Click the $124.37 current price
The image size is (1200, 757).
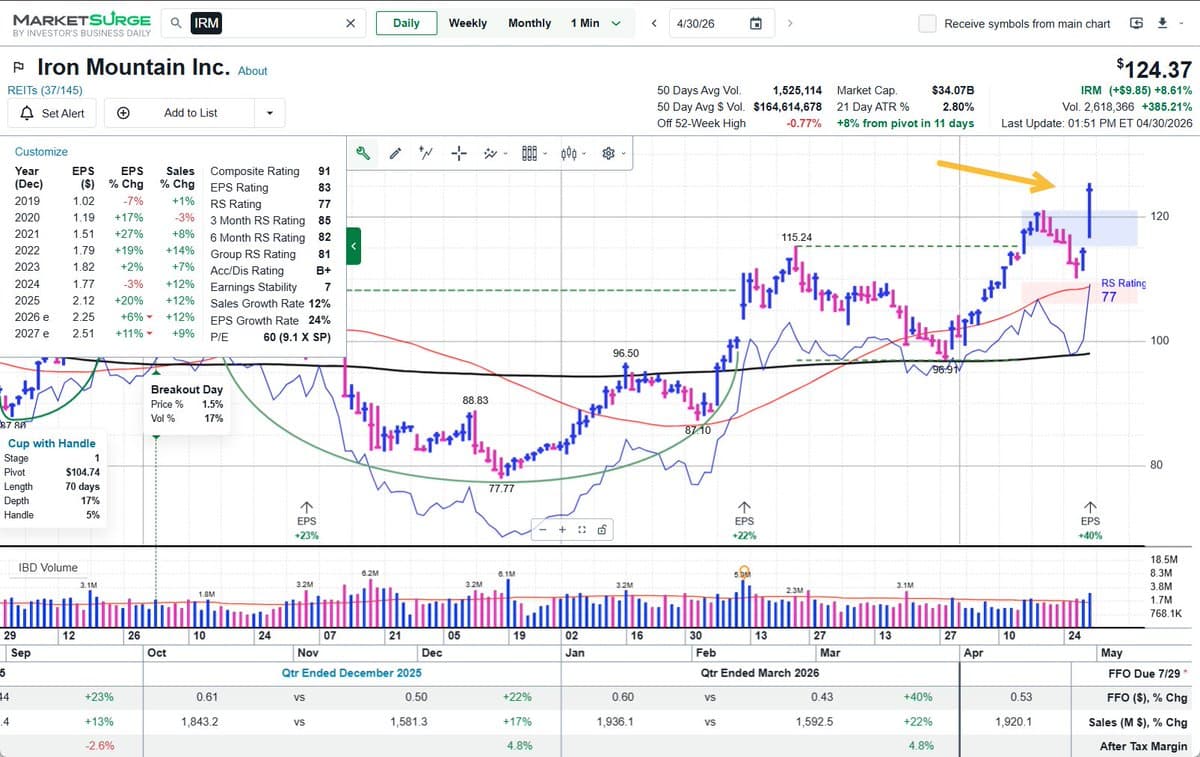click(x=1156, y=69)
